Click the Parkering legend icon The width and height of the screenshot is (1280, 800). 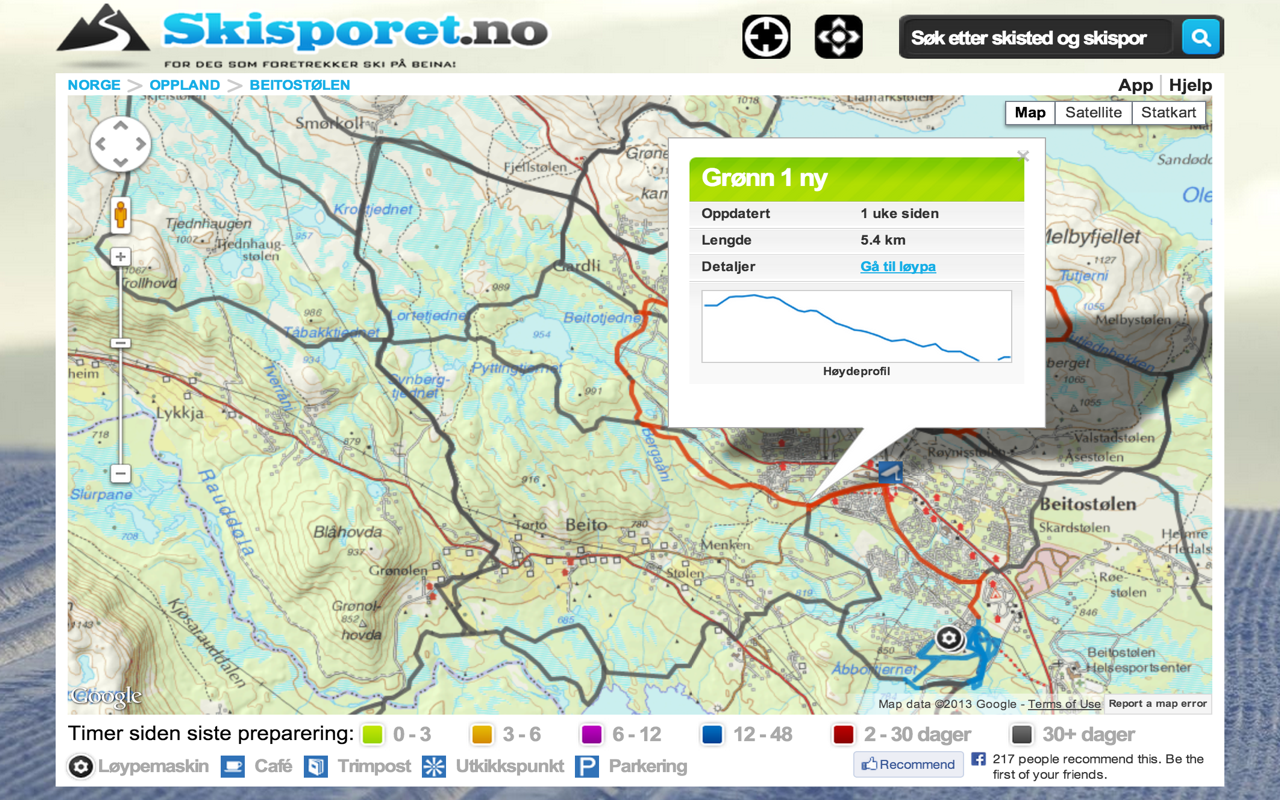click(587, 767)
